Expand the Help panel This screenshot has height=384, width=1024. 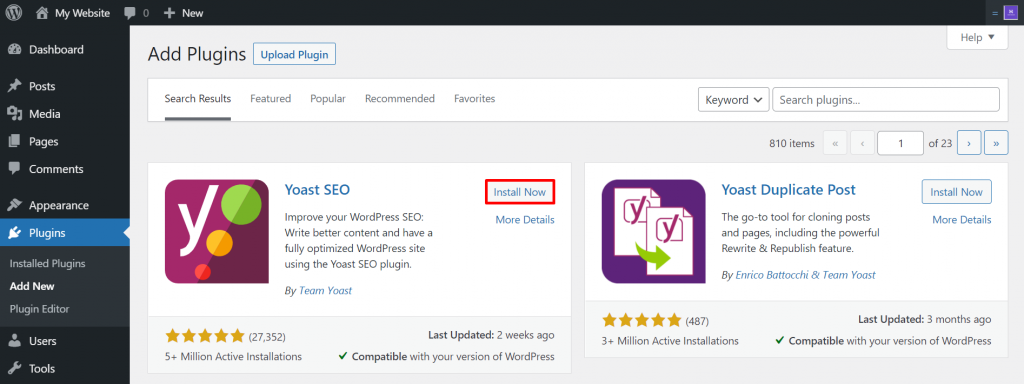[x=978, y=37]
